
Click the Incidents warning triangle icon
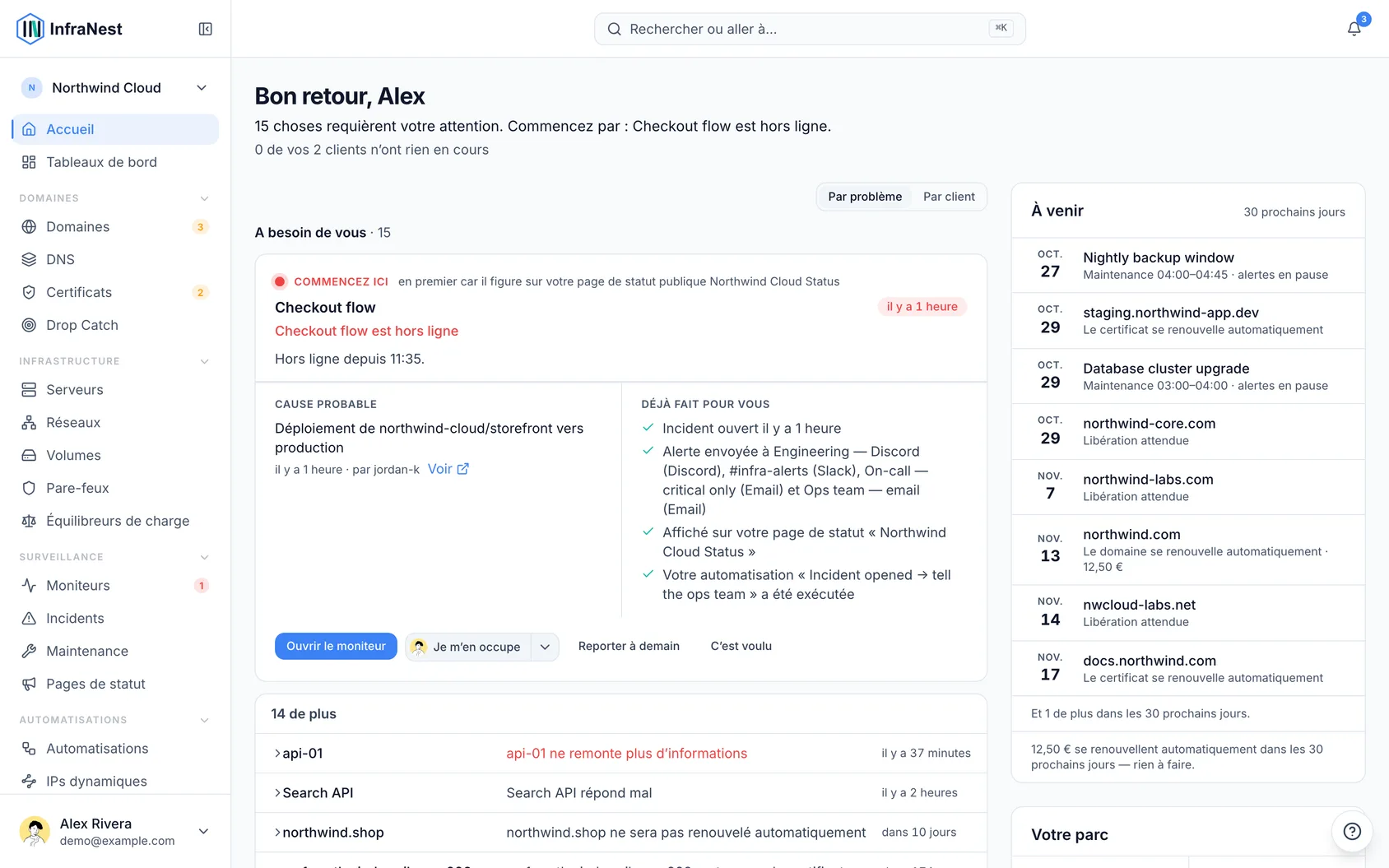29,618
